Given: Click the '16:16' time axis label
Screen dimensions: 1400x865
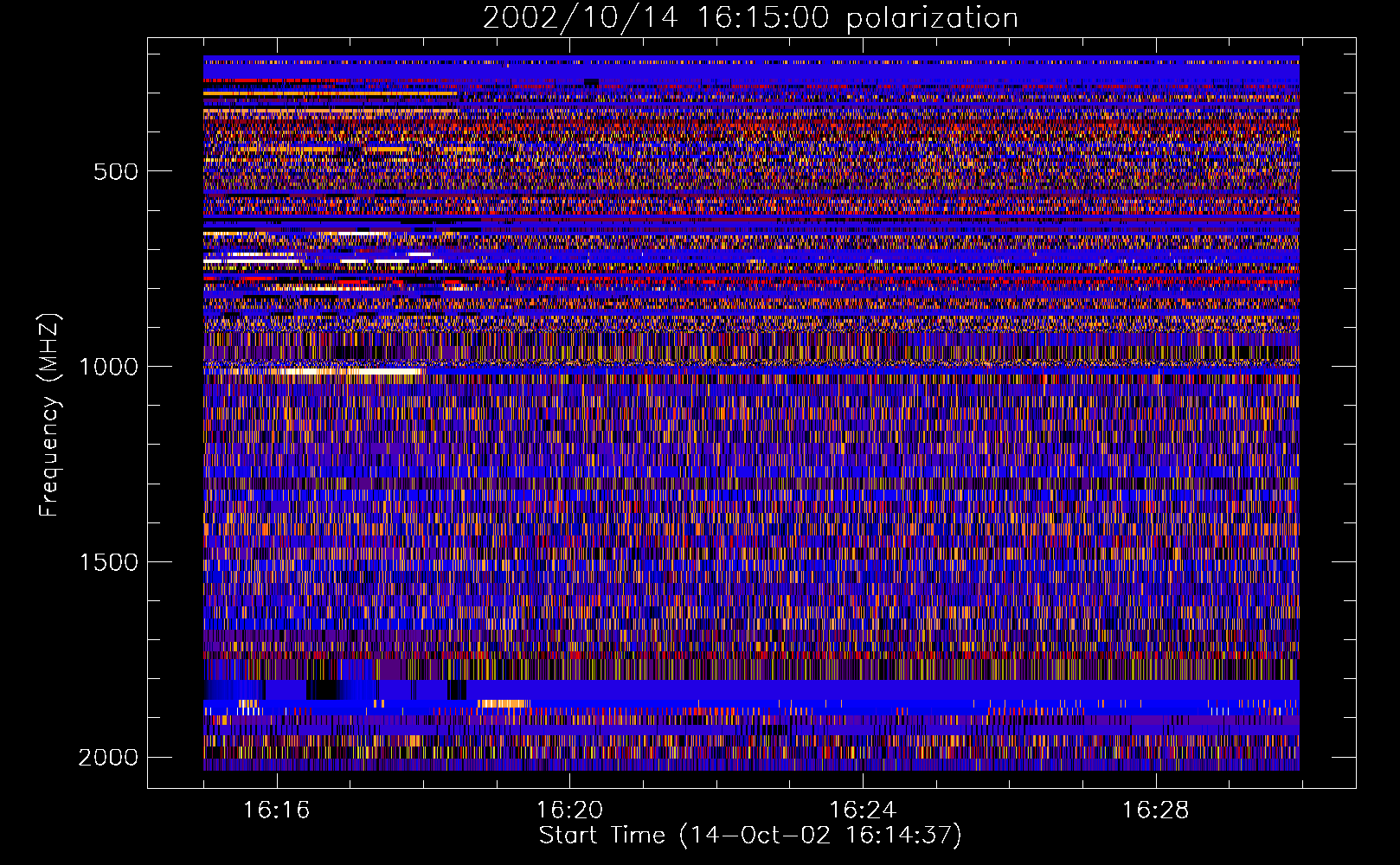Looking at the screenshot, I should point(276,811).
